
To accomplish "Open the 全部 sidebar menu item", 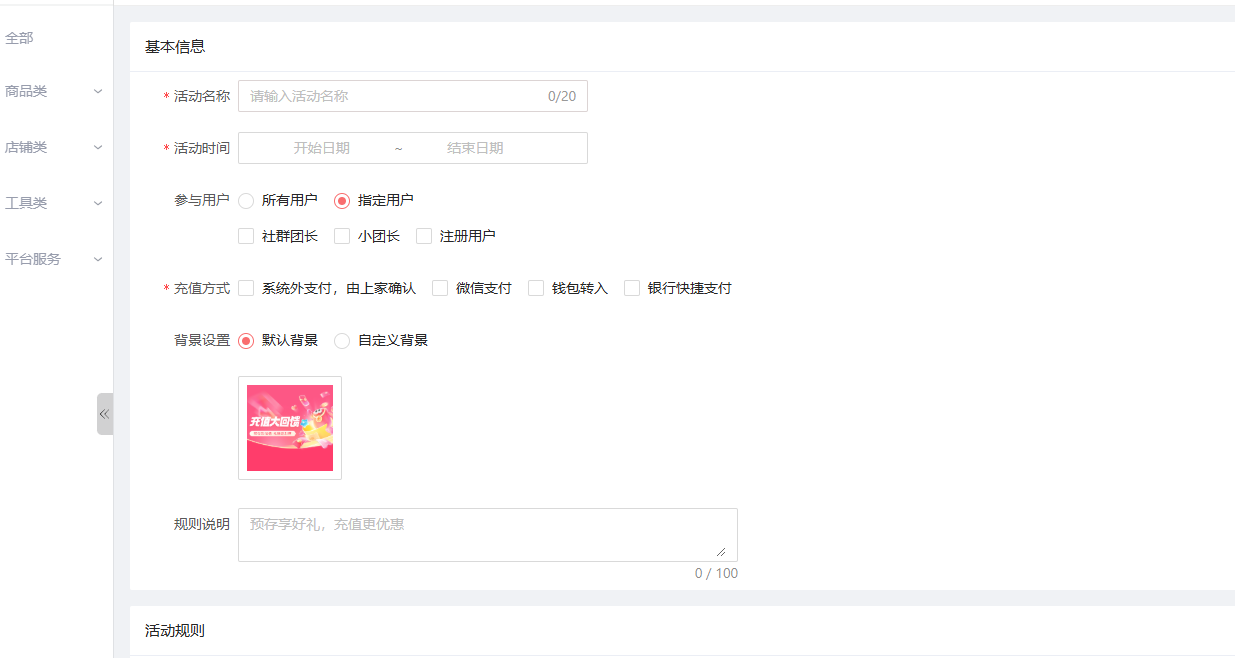I will pyautogui.click(x=20, y=38).
